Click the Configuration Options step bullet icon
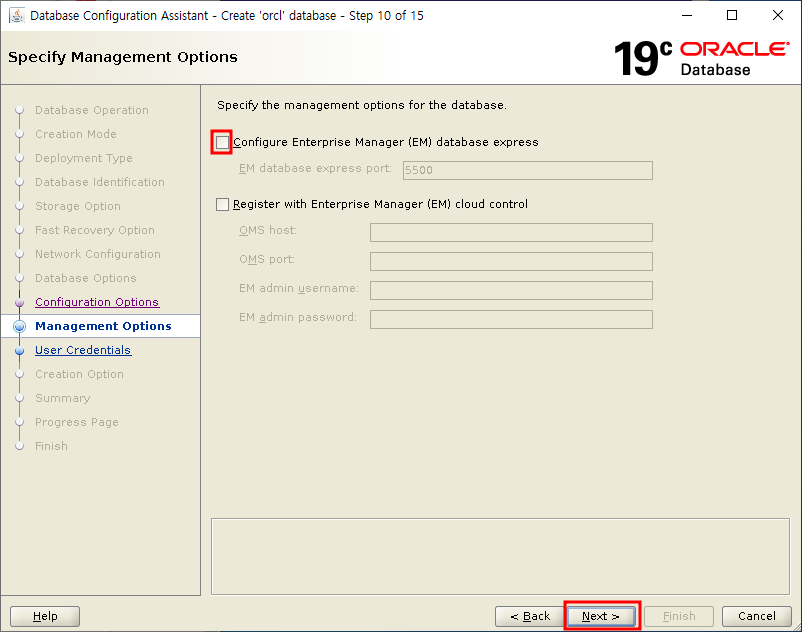The image size is (802, 632). coord(19,302)
